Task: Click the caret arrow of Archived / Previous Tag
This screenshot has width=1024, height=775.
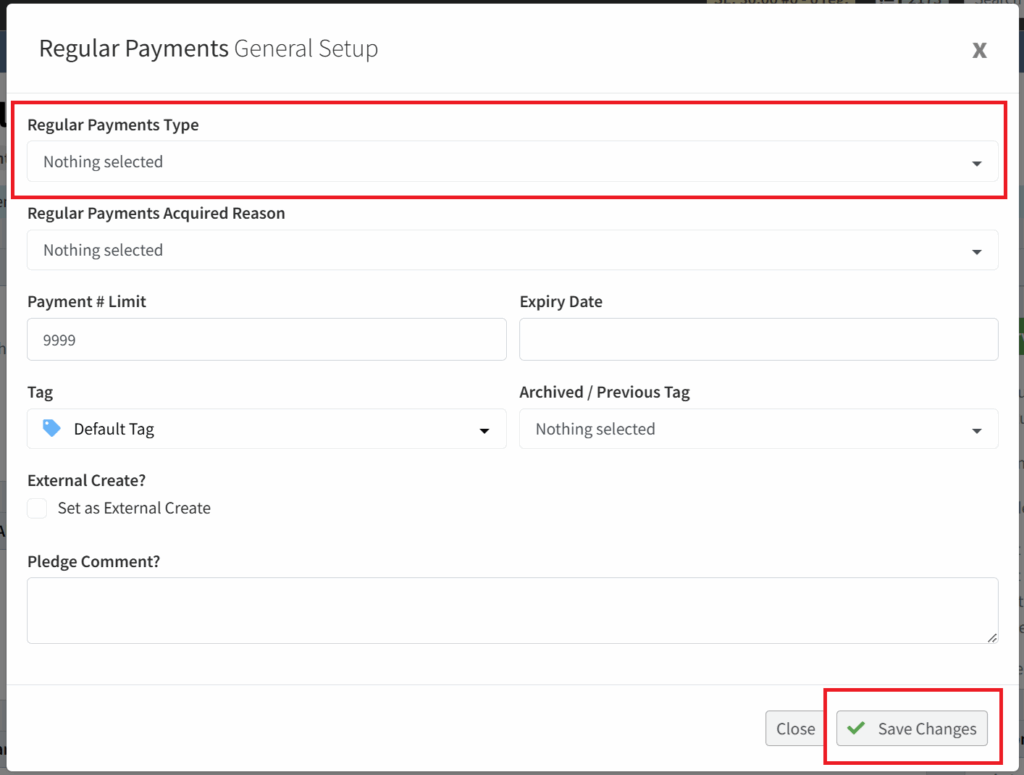Action: [976, 430]
